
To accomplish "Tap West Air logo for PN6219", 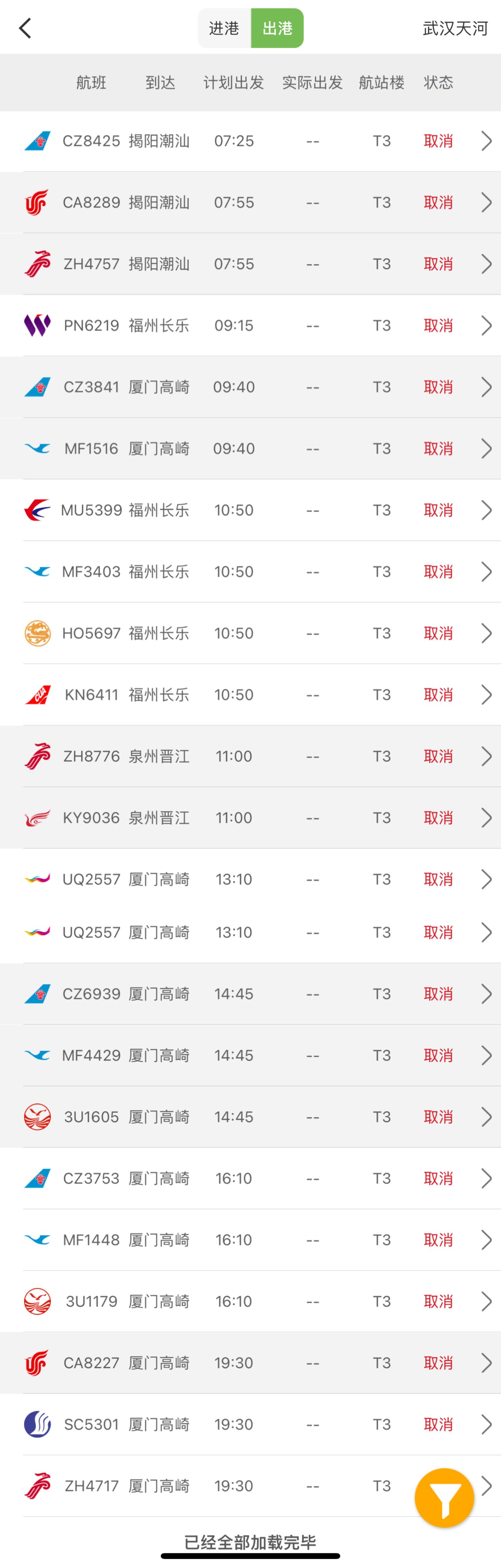I will click(37, 326).
